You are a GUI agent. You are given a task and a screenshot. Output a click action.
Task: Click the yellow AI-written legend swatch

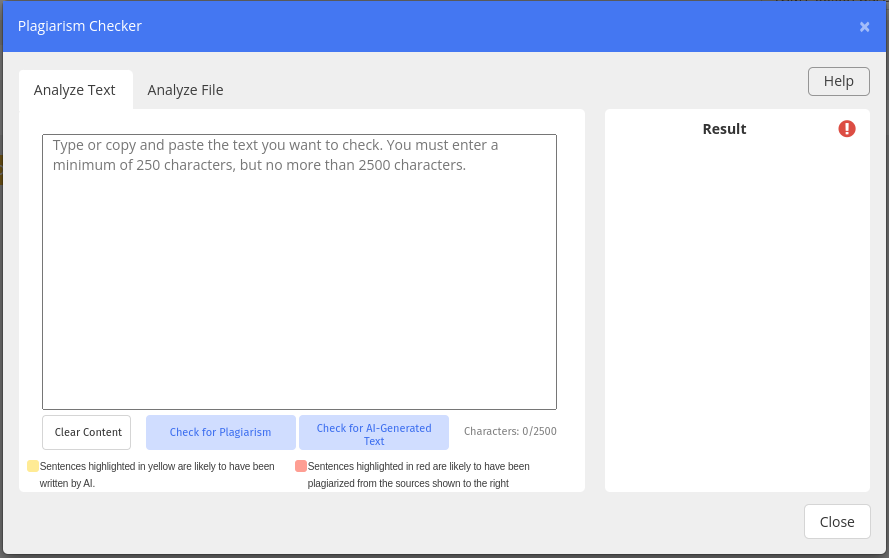(33, 466)
